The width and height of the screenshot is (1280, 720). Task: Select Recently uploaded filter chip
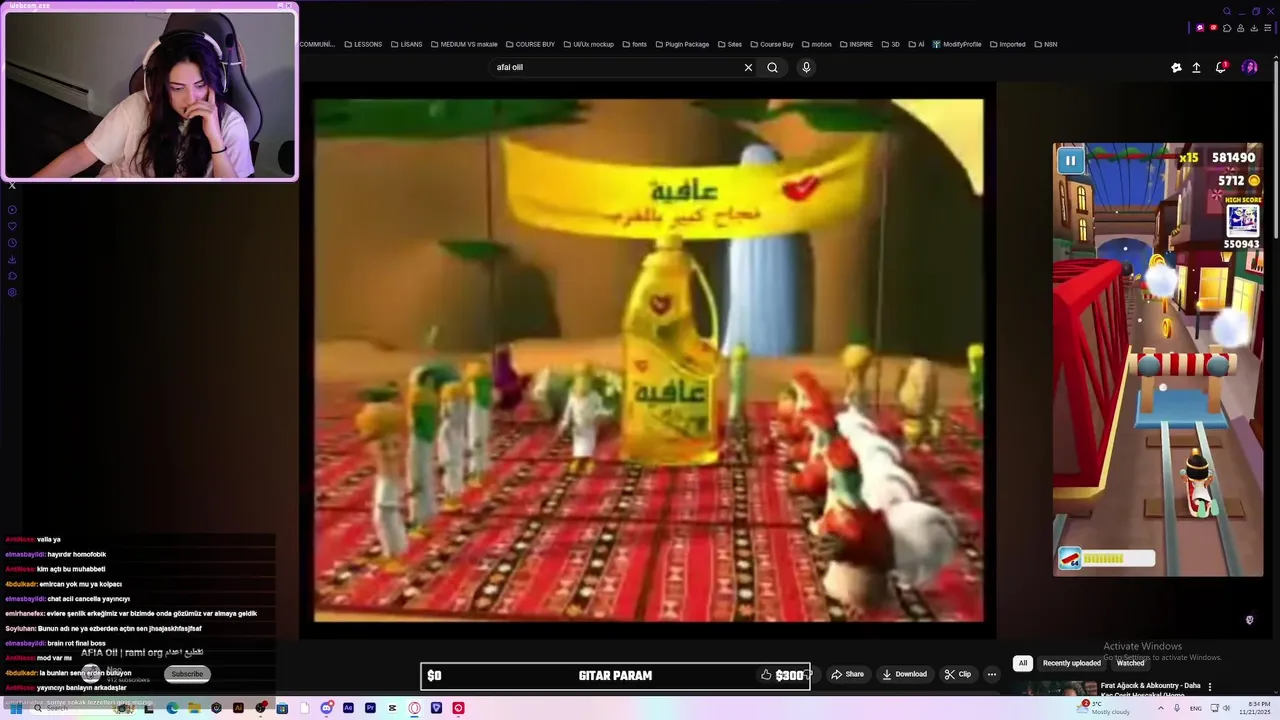[1071, 663]
